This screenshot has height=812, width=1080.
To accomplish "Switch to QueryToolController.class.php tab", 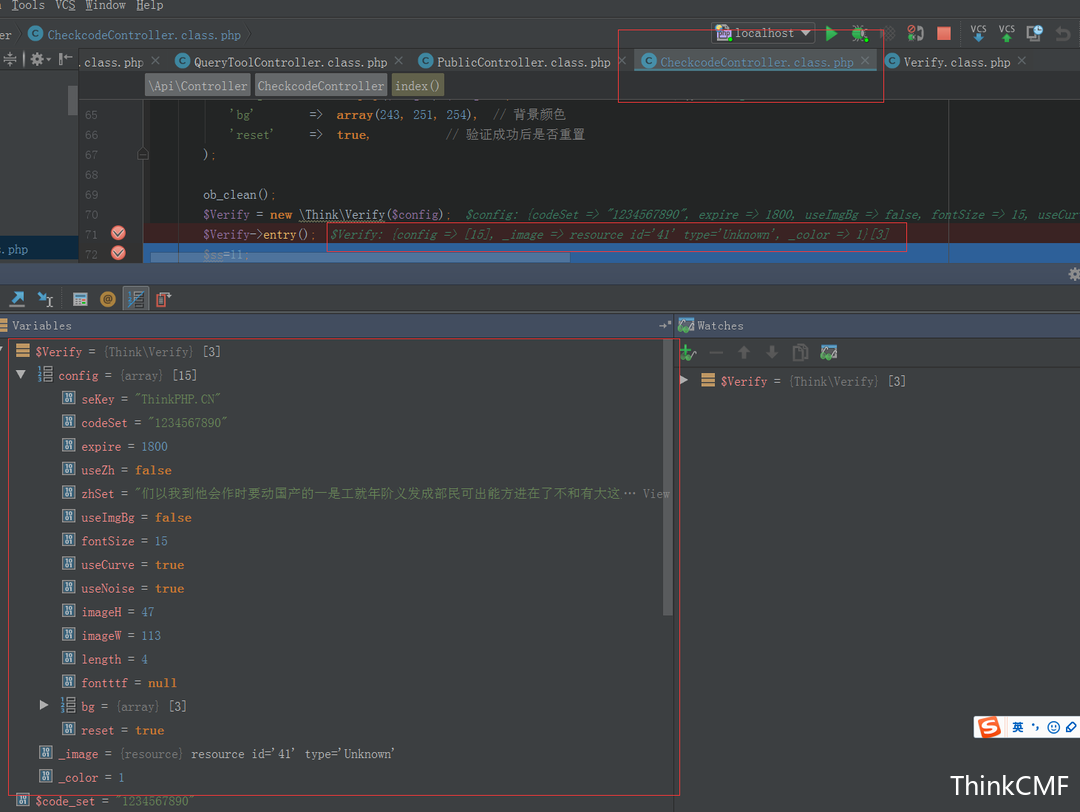I will click(x=290, y=62).
